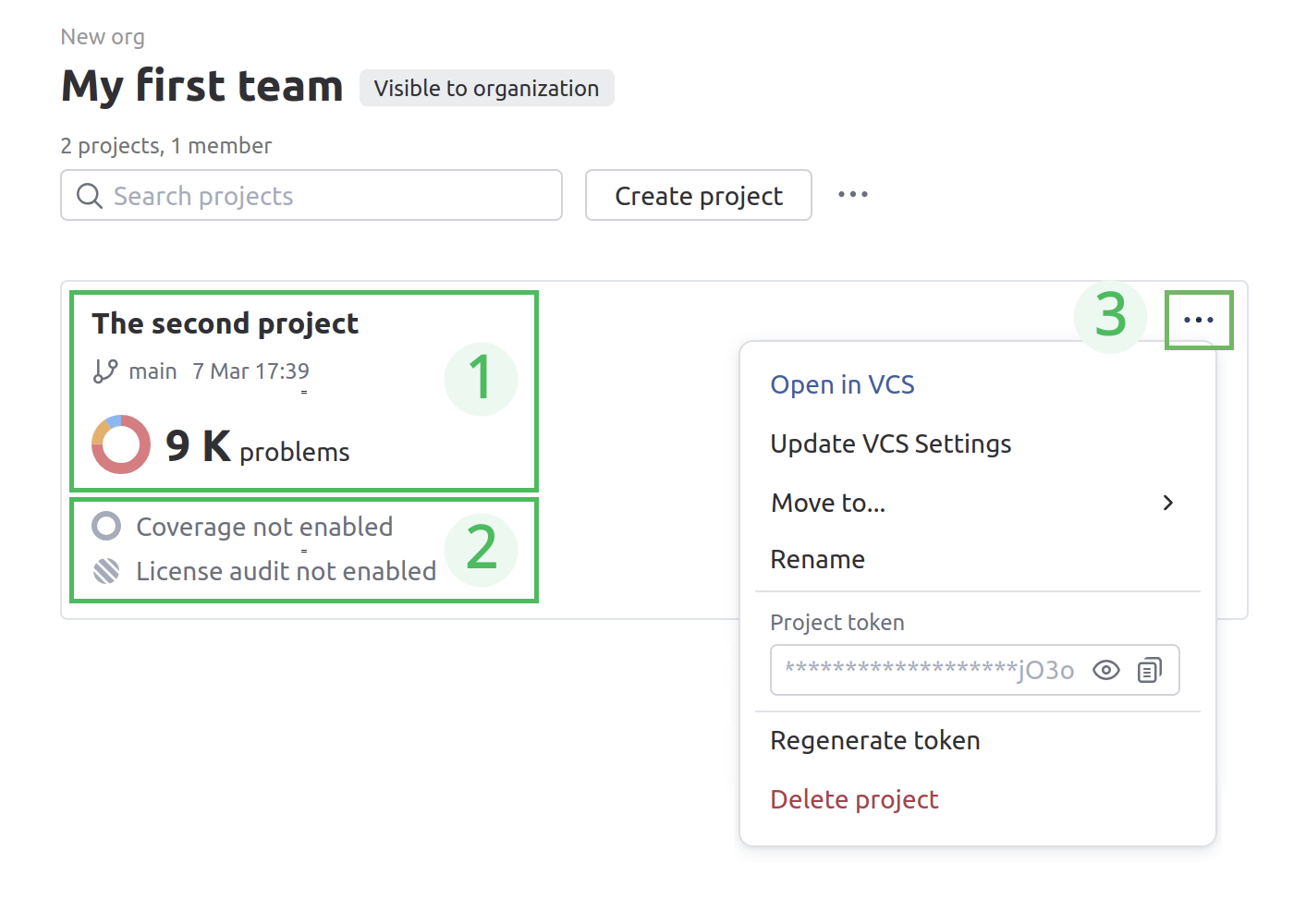
Task: Open the project card ellipsis menu
Action: click(1199, 319)
